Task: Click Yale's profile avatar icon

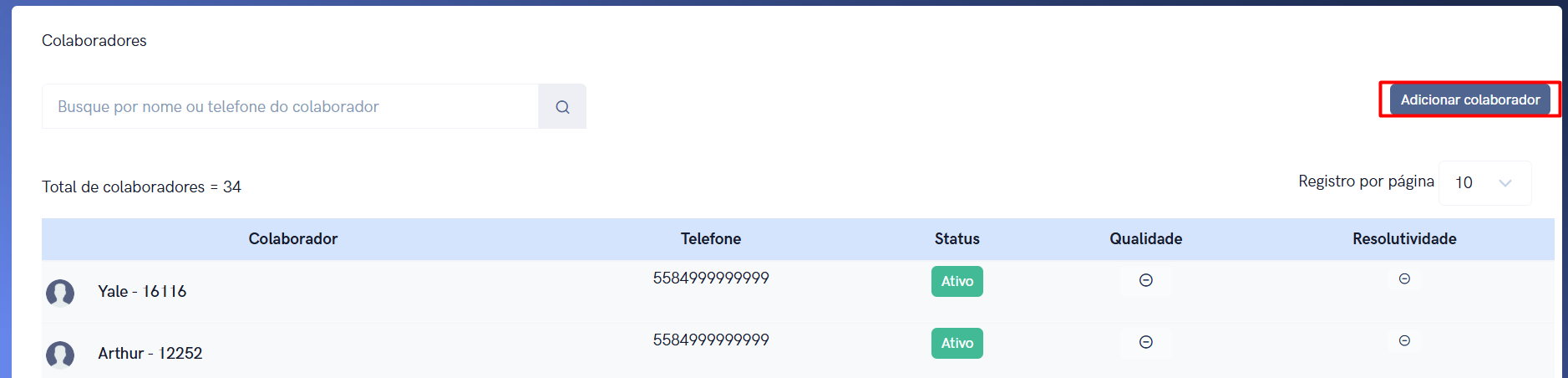Action: [x=60, y=293]
